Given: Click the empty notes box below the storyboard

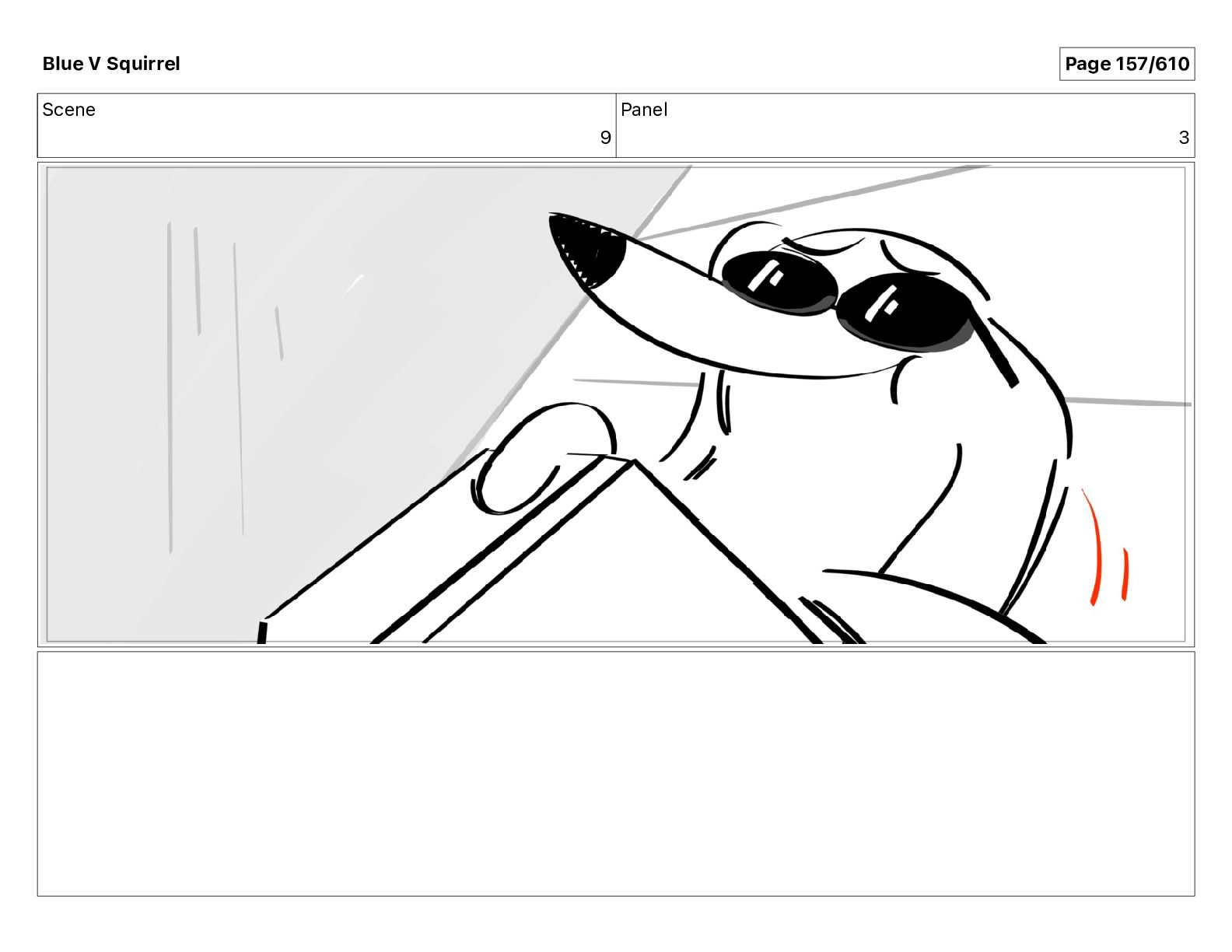Looking at the screenshot, I should [616, 774].
